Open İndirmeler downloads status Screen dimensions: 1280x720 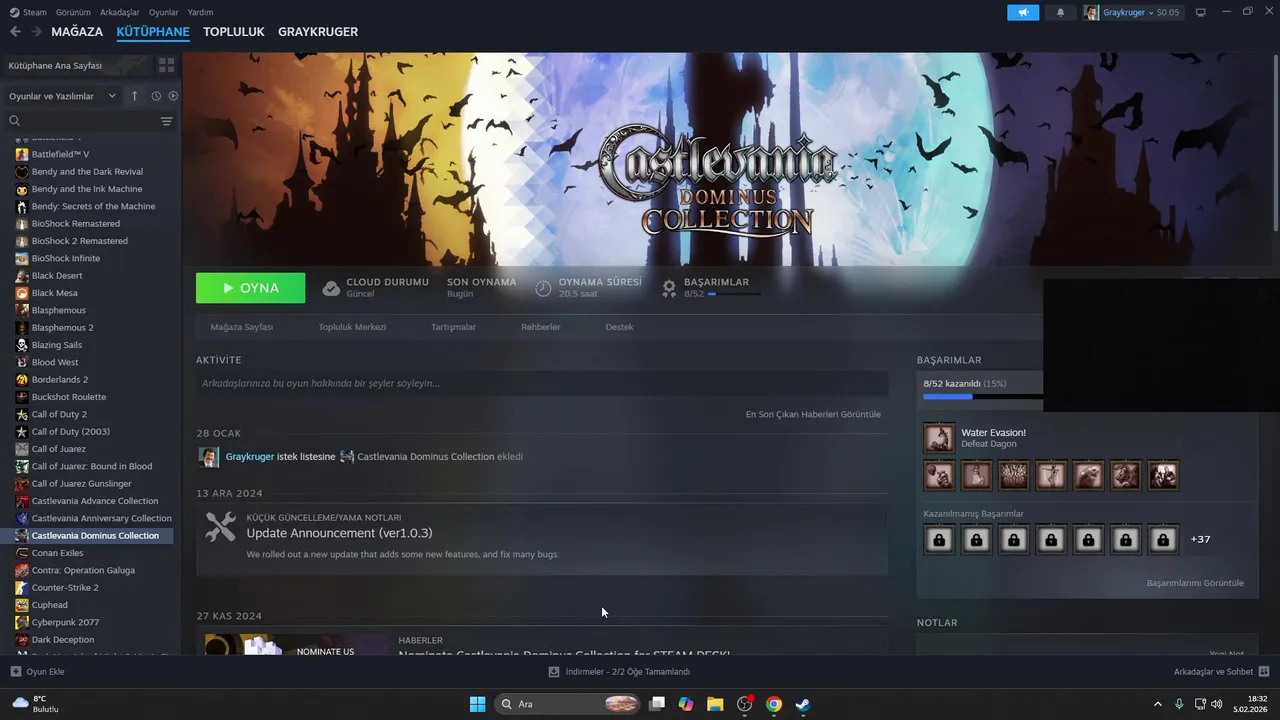(x=620, y=672)
